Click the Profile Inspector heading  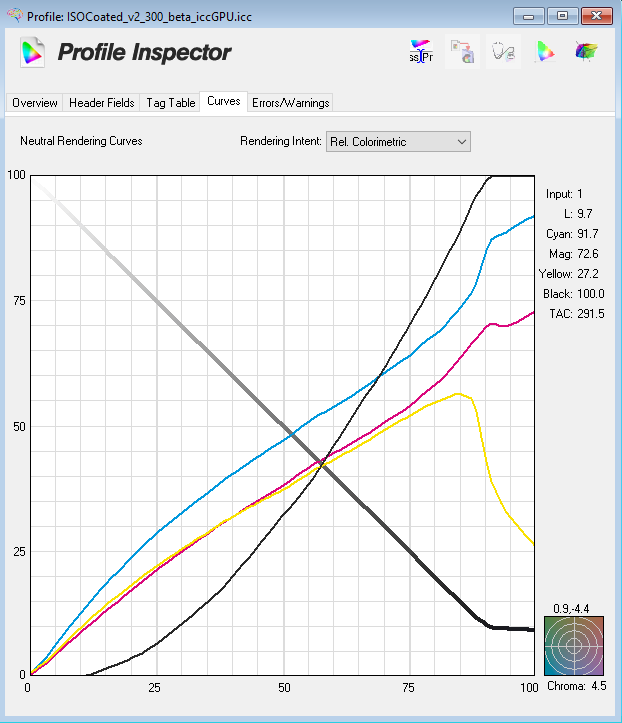click(x=144, y=52)
